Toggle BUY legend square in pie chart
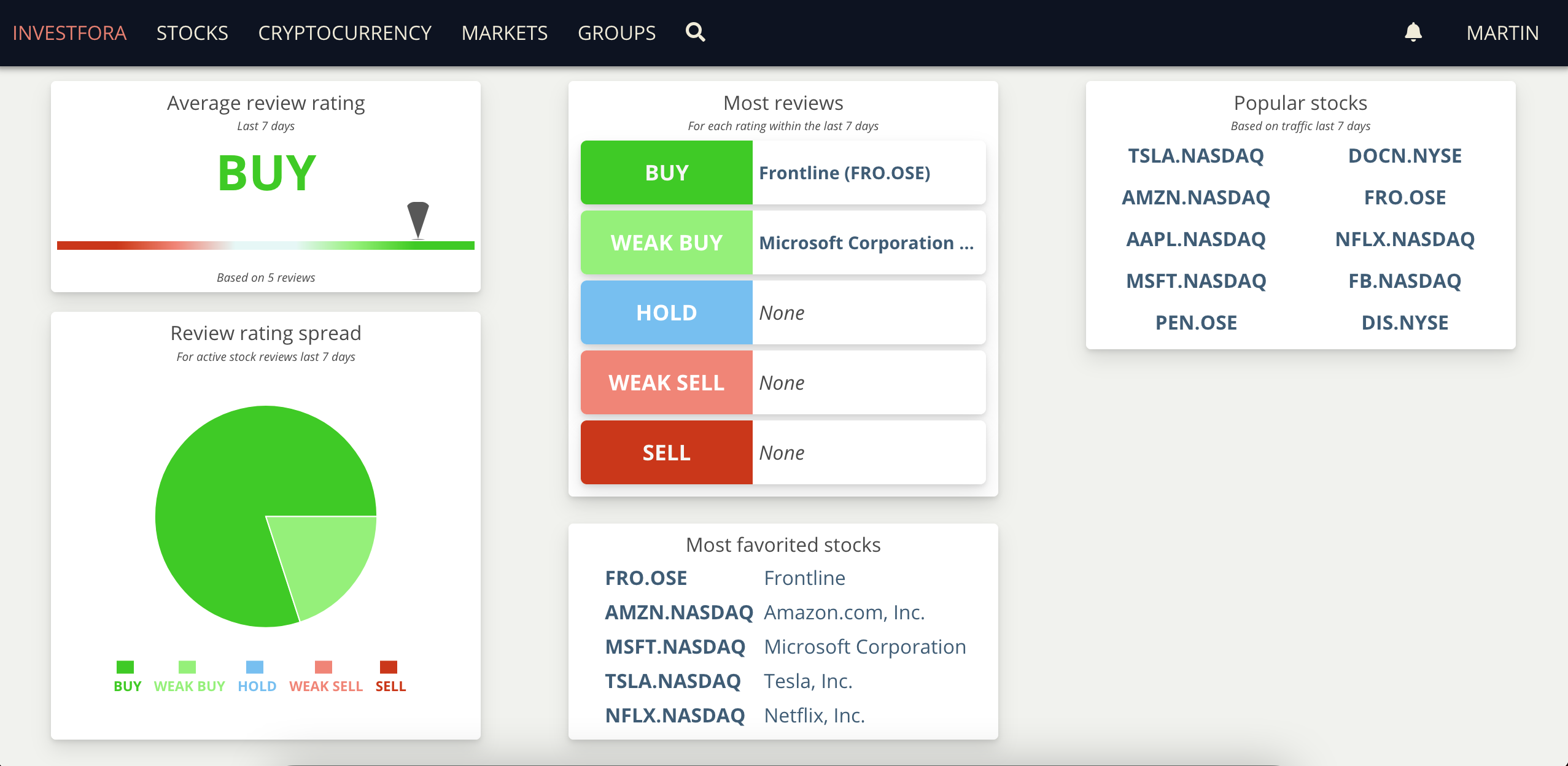The image size is (1568, 766). click(125, 667)
